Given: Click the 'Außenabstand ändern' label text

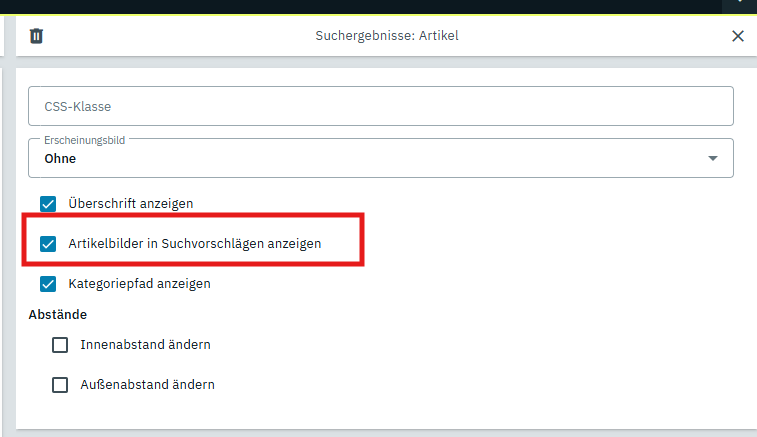Looking at the screenshot, I should tap(147, 384).
